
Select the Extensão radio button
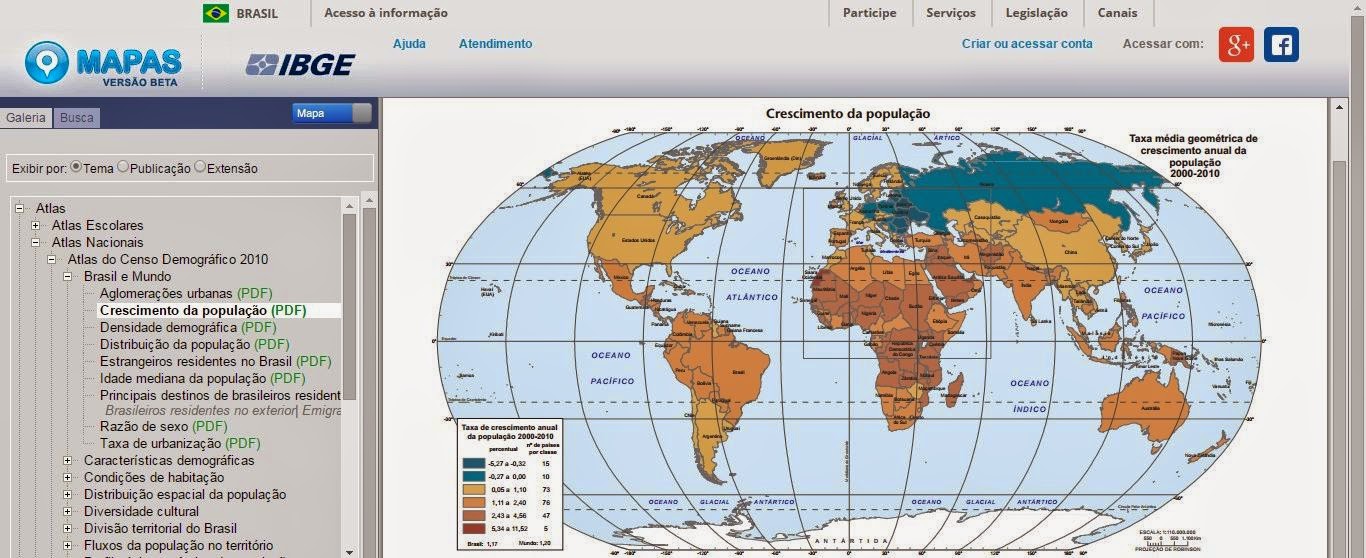point(200,167)
